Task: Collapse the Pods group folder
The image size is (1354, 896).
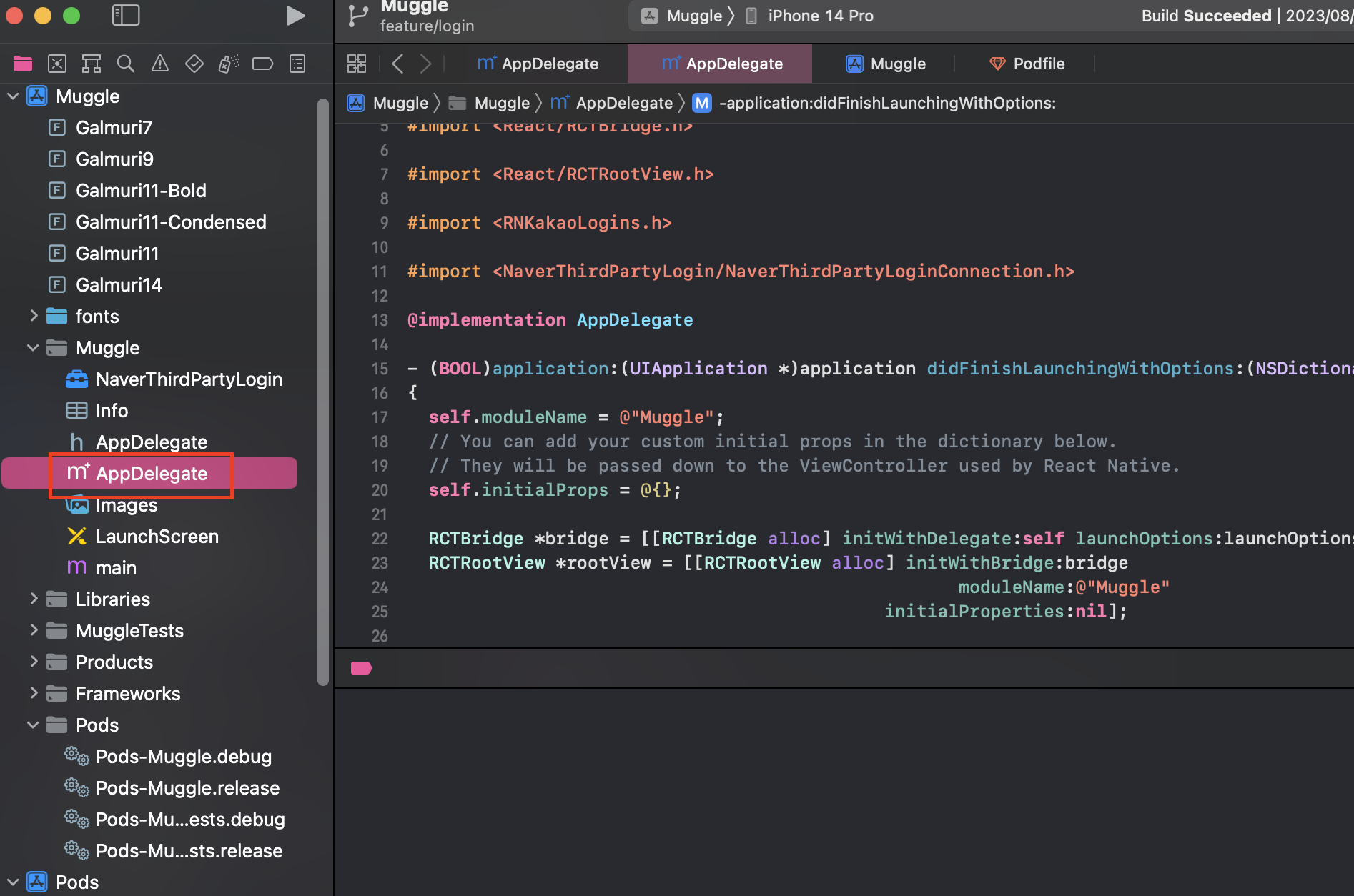Action: (x=33, y=725)
